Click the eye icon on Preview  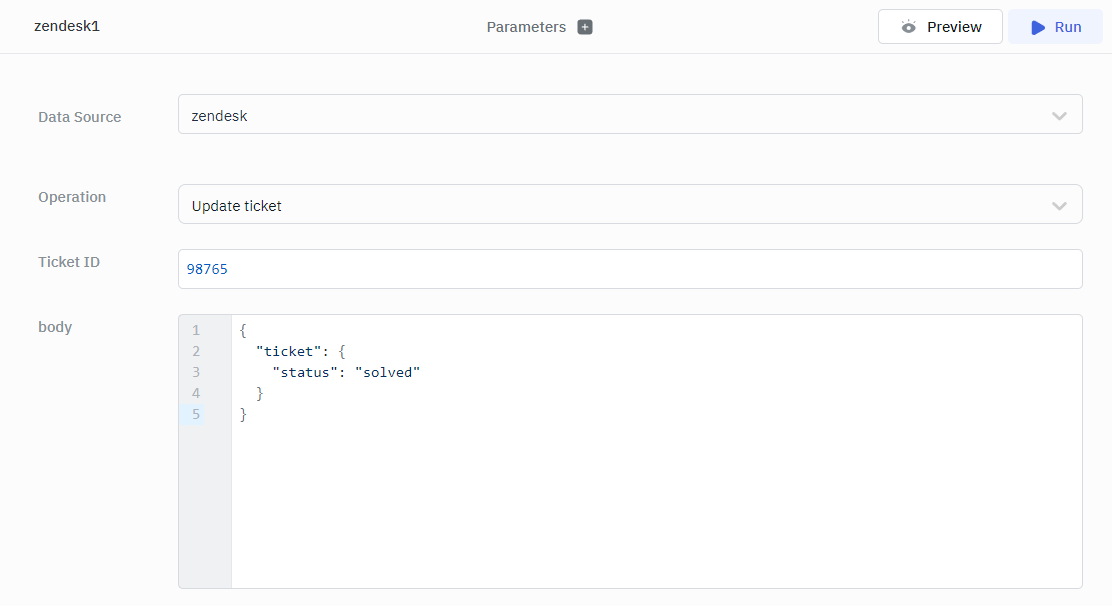pyautogui.click(x=908, y=27)
